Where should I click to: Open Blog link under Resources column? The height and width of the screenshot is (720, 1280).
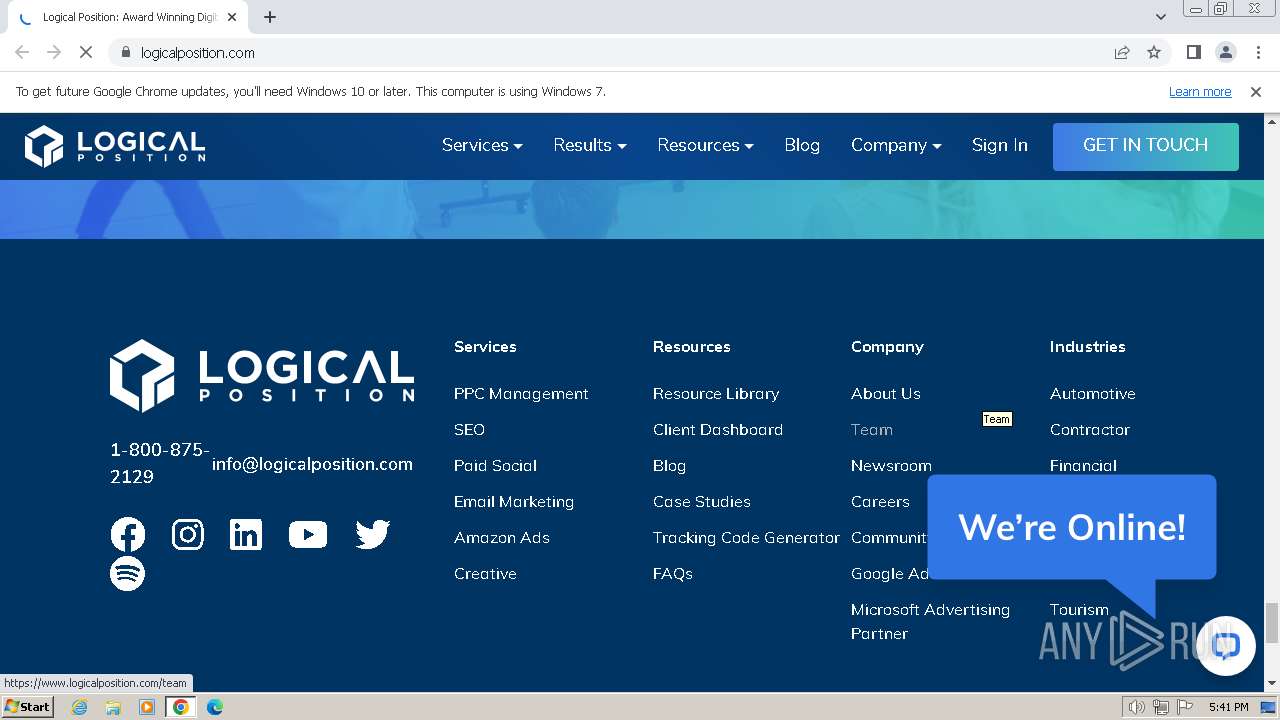pos(669,466)
